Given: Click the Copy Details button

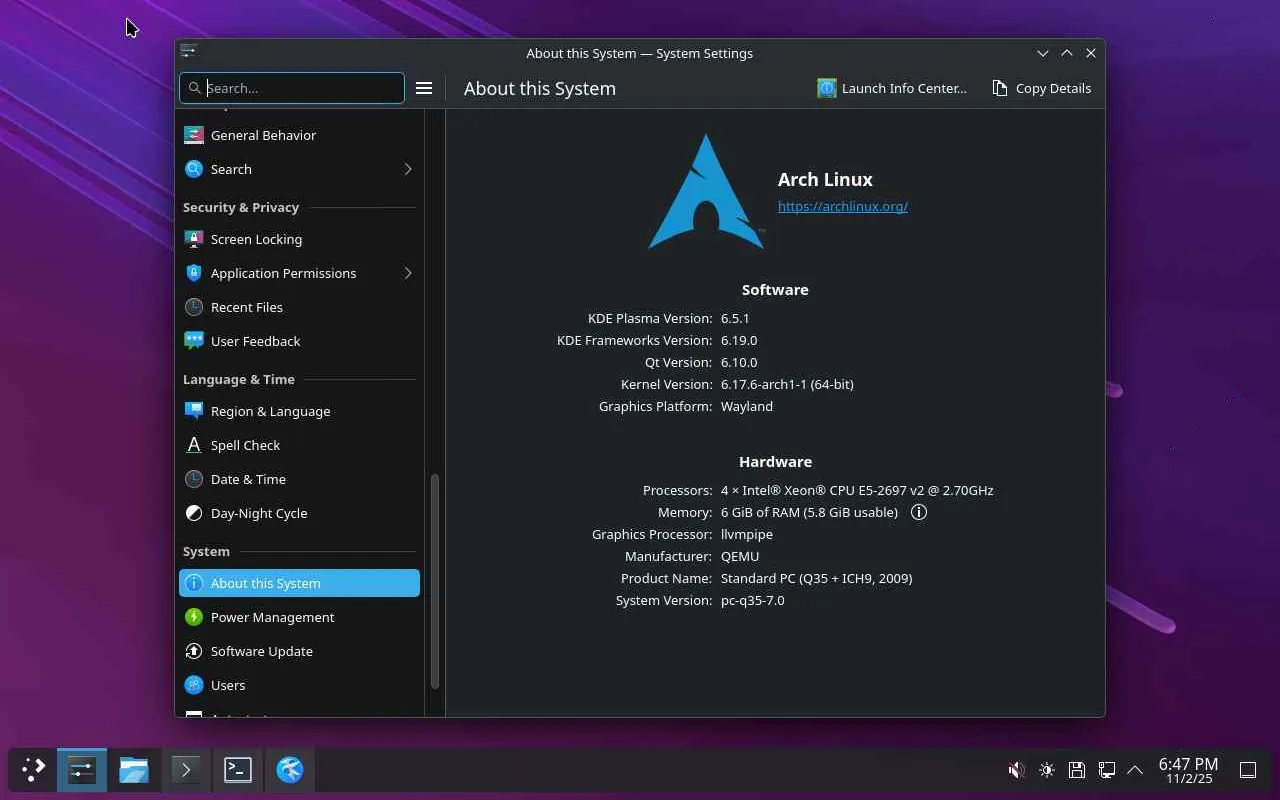Looking at the screenshot, I should (1041, 88).
